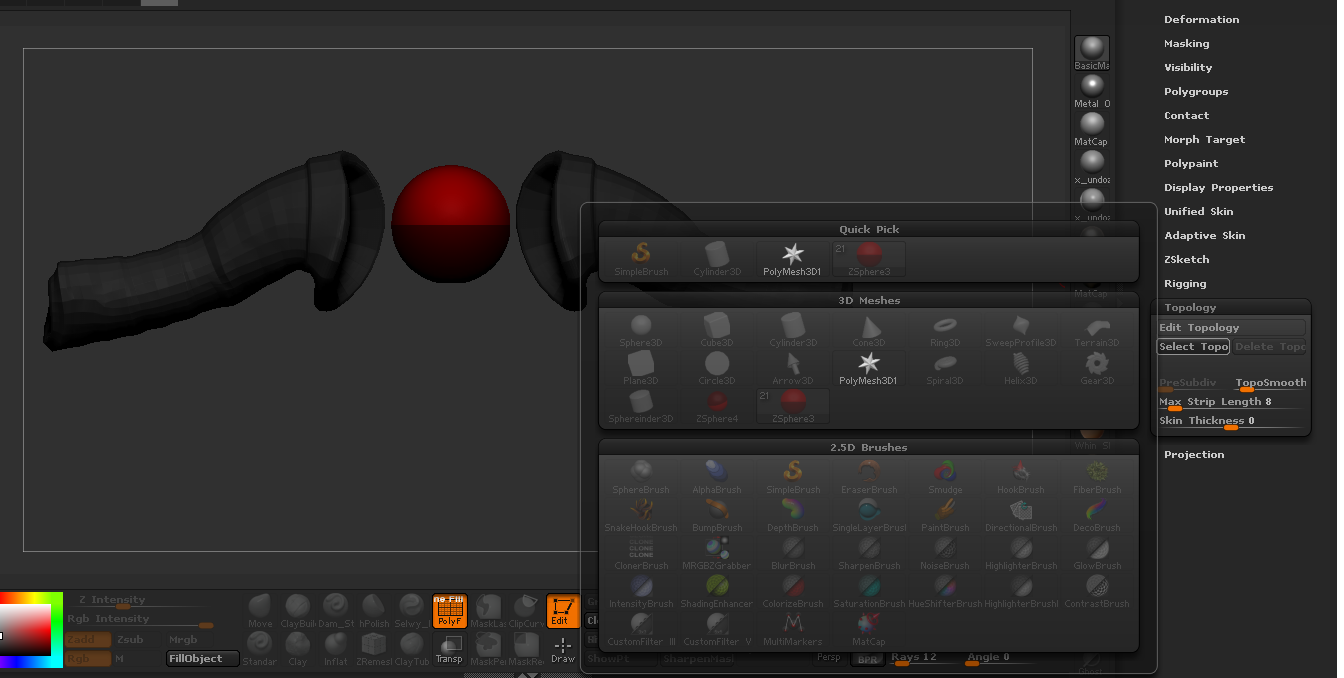Select the Cube3D primitive

click(716, 330)
